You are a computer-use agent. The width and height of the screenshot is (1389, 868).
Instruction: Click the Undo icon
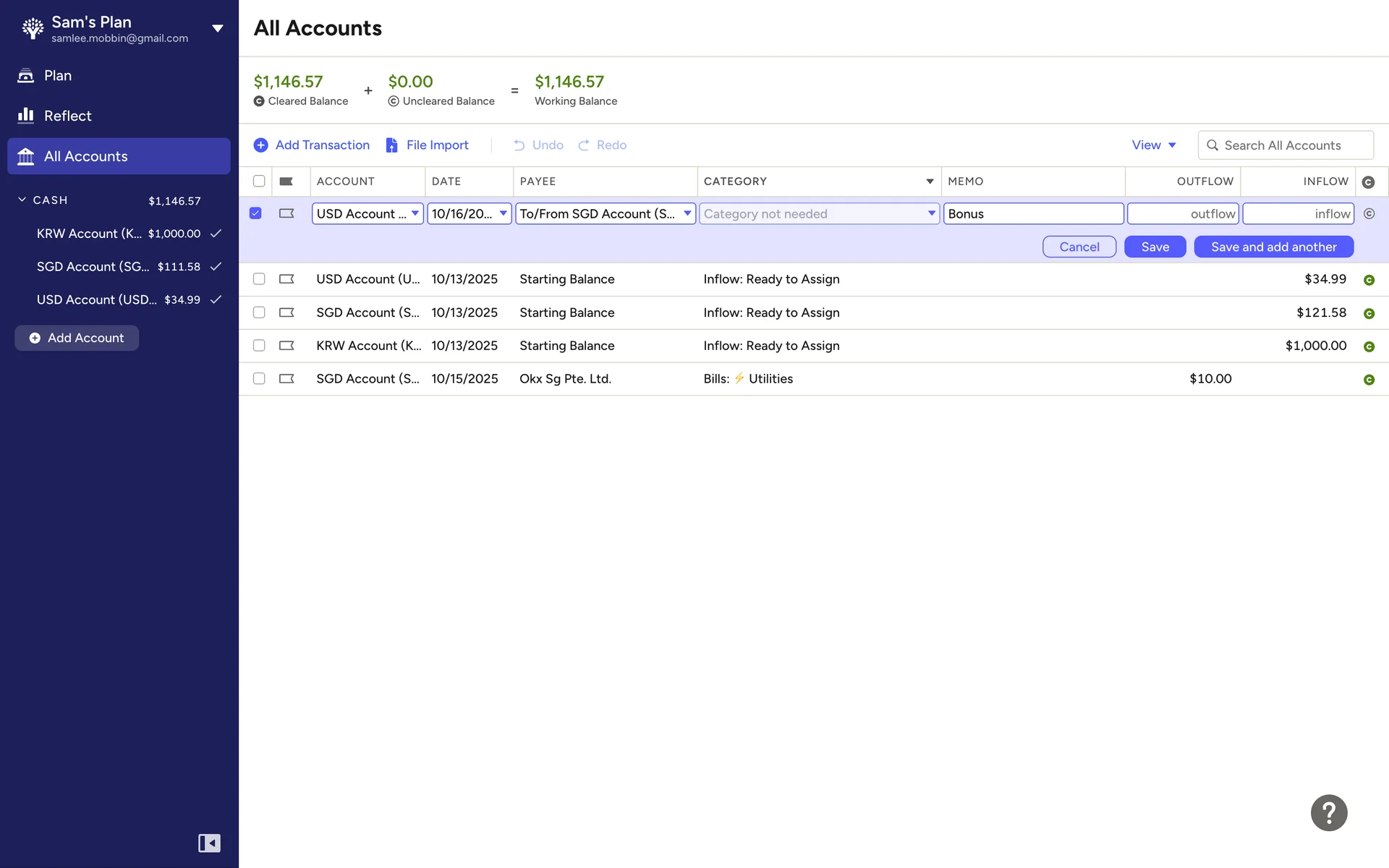tap(519, 145)
